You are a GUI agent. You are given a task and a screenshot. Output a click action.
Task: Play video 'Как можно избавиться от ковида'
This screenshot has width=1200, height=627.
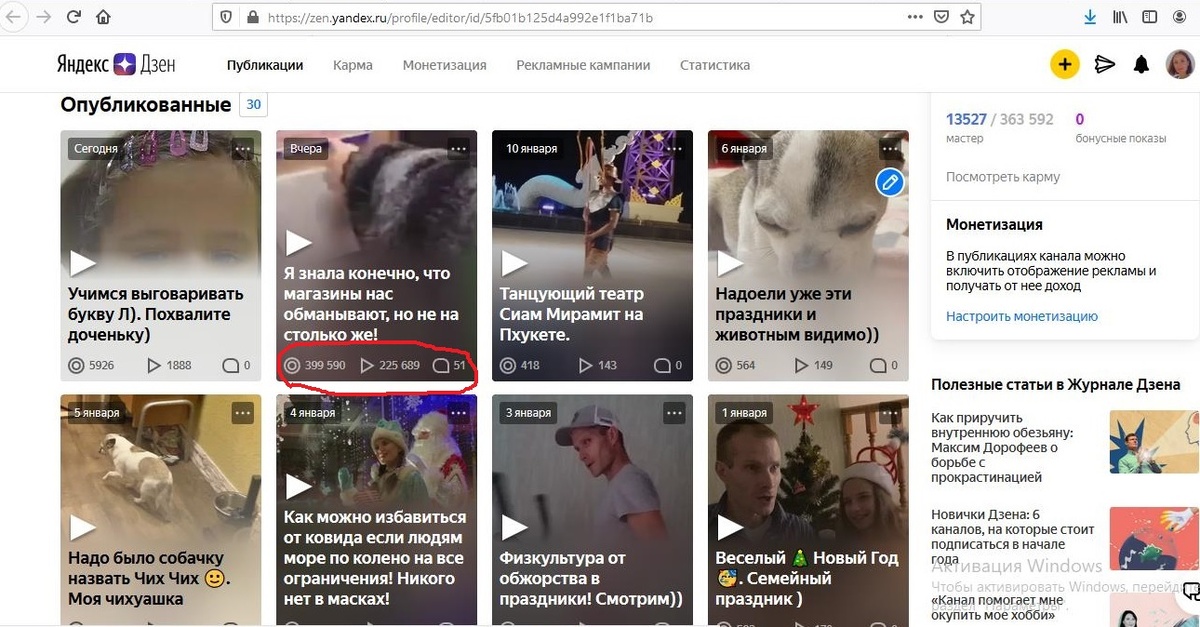tap(299, 486)
